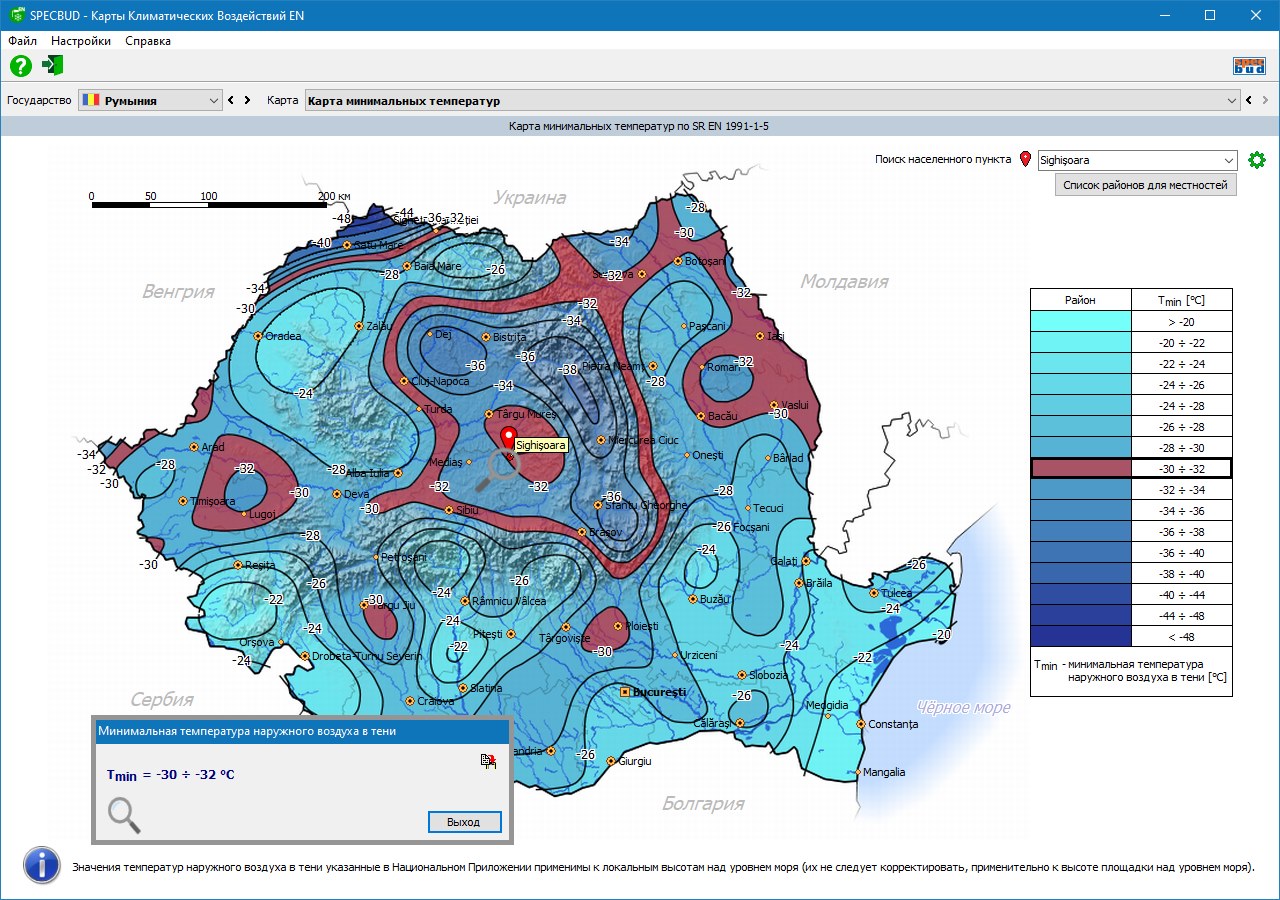Open the Государство country dropdown
The width and height of the screenshot is (1280, 900).
(150, 100)
